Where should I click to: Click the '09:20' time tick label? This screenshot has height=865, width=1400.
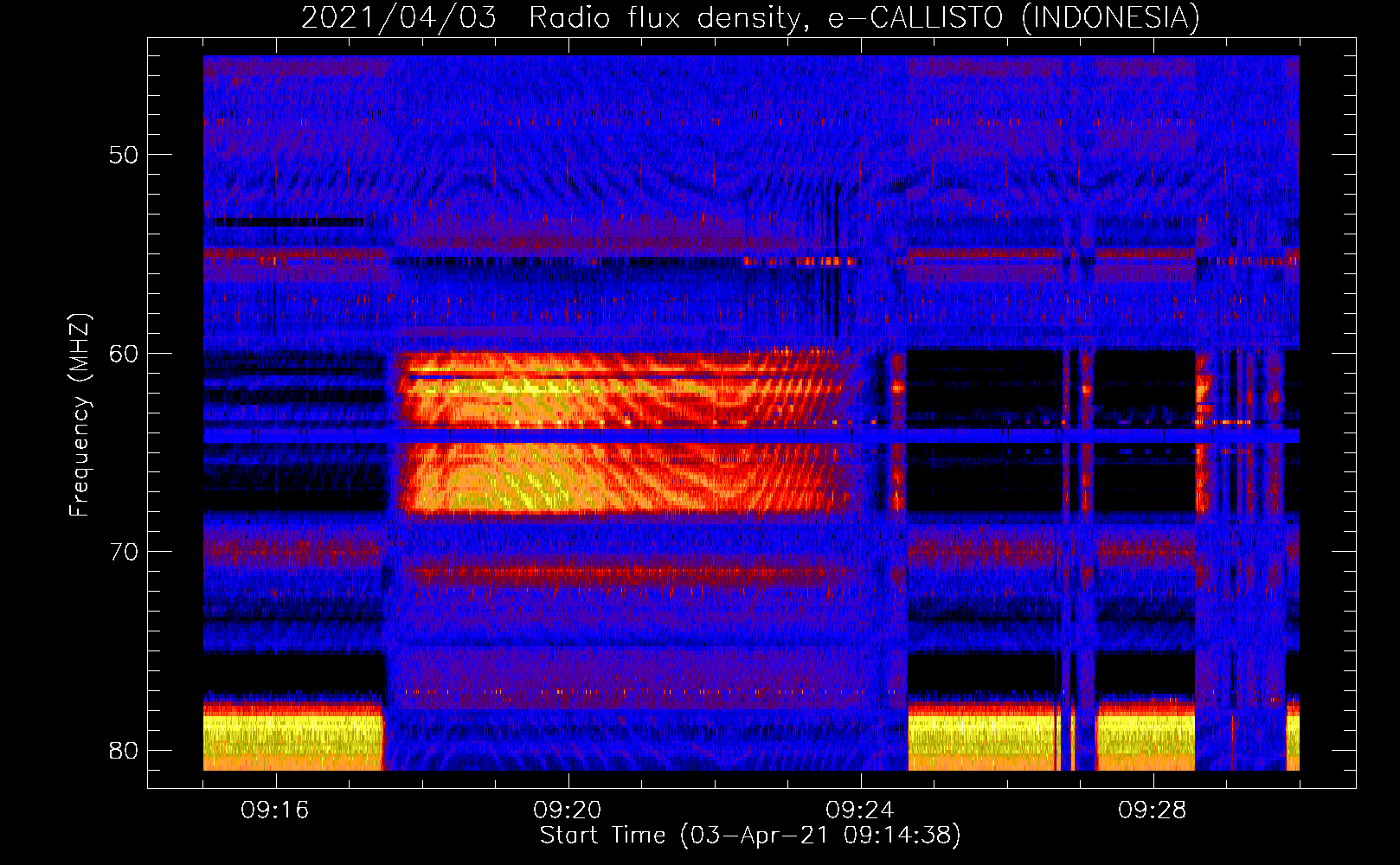click(568, 811)
